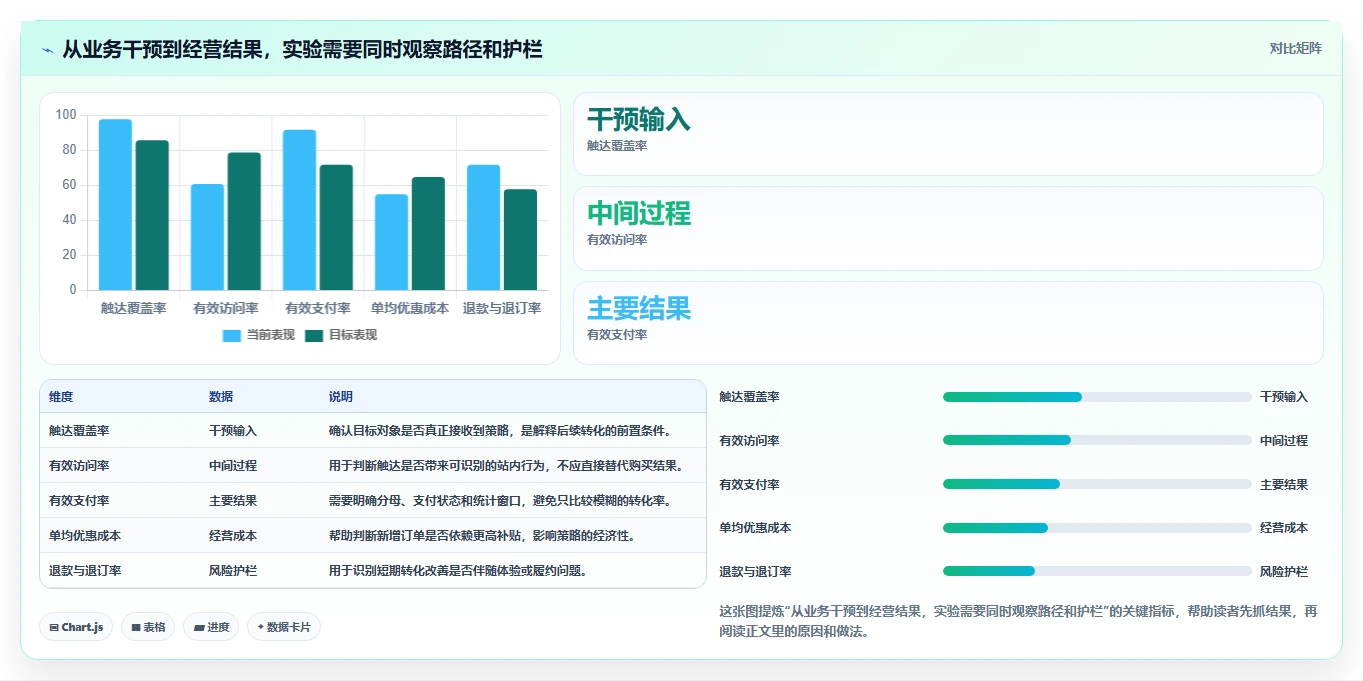Click the current-performance bar for 触达覆盖率
This screenshot has width=1363, height=681.
[115, 205]
